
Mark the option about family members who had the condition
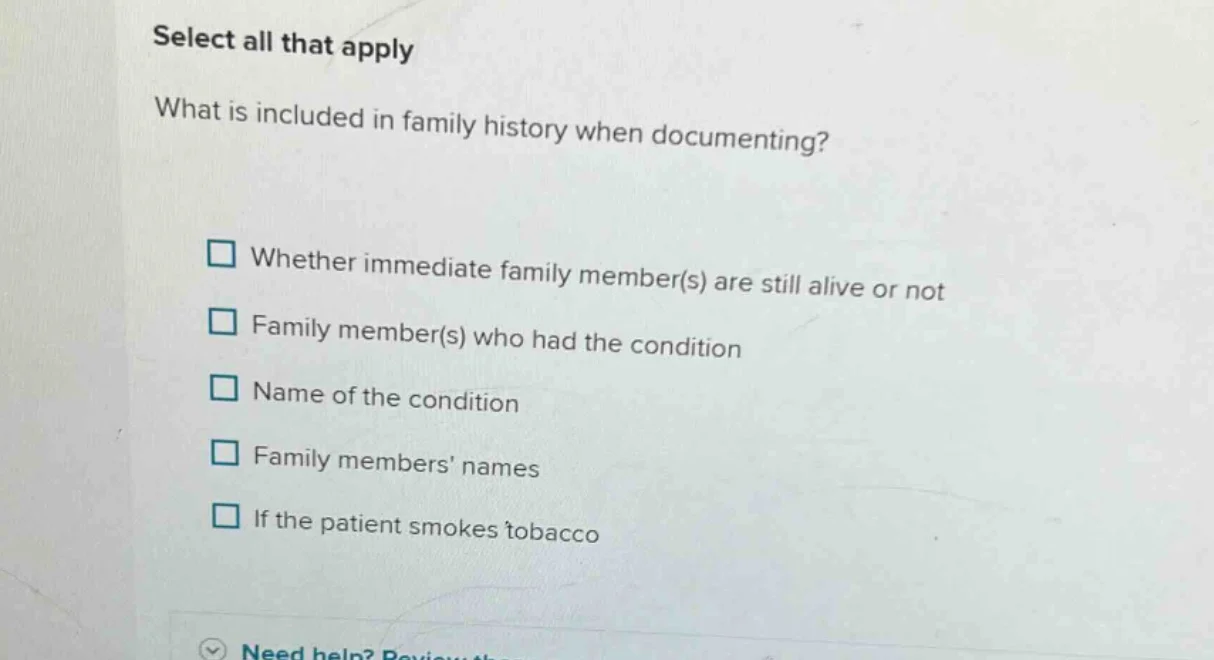[x=224, y=322]
